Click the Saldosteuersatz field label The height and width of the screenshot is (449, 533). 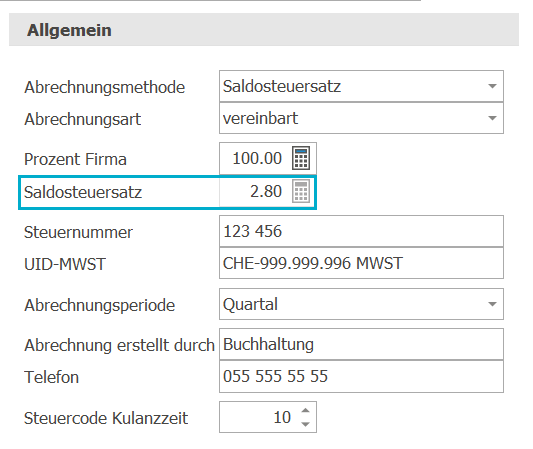pos(83,192)
